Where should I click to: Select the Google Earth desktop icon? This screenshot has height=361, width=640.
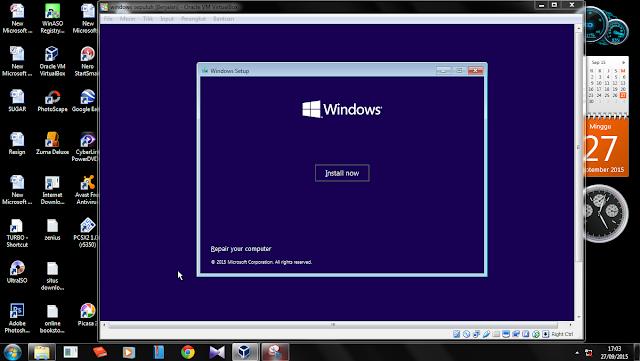[x=86, y=100]
